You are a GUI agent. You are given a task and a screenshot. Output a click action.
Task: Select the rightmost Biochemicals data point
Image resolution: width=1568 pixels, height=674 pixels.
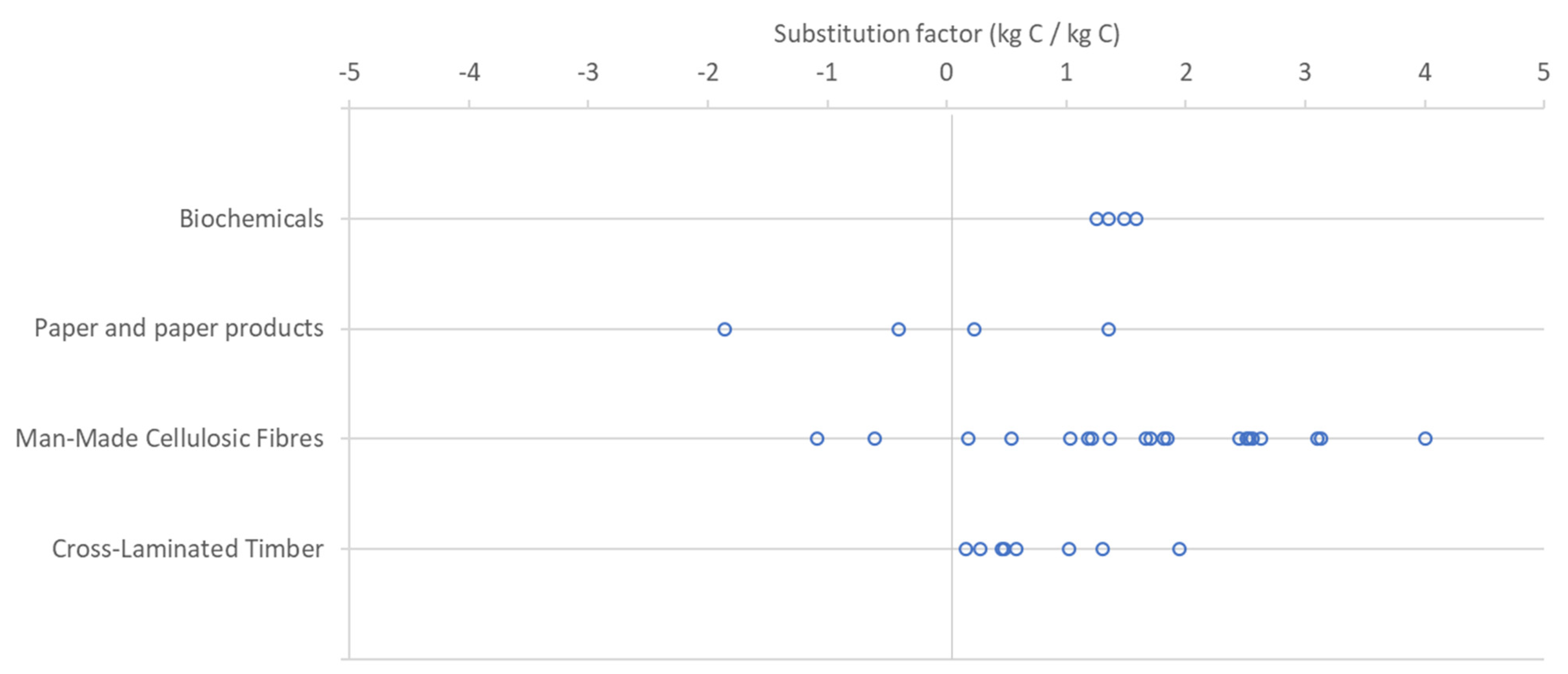click(1136, 219)
